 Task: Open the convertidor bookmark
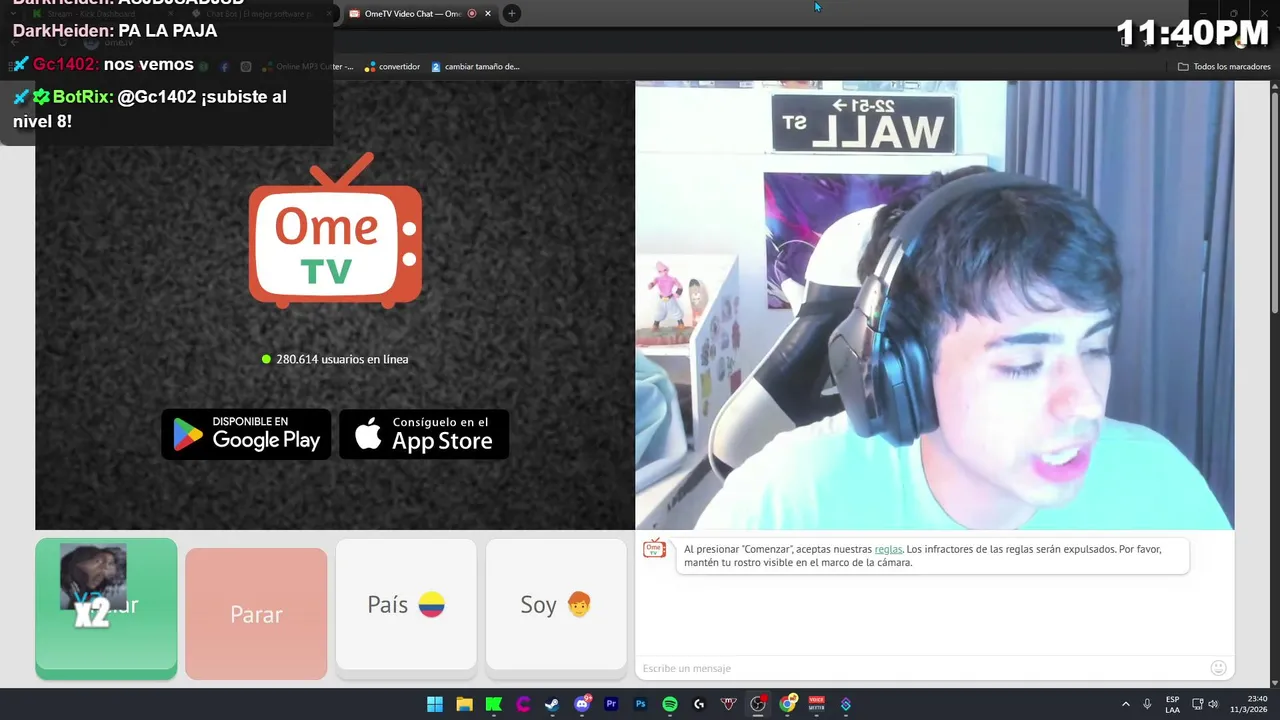(x=392, y=67)
